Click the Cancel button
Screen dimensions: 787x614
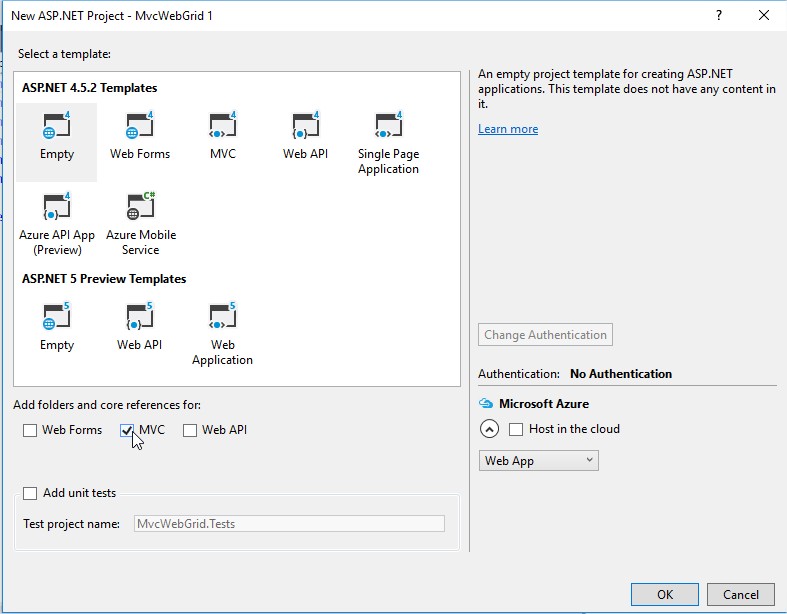click(x=741, y=594)
